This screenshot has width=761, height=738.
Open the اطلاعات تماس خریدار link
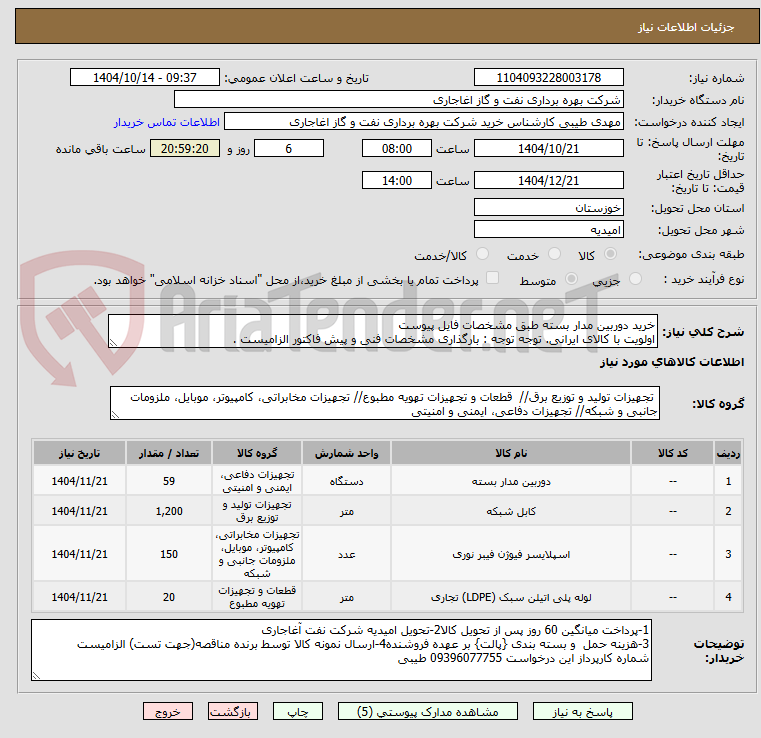166,122
